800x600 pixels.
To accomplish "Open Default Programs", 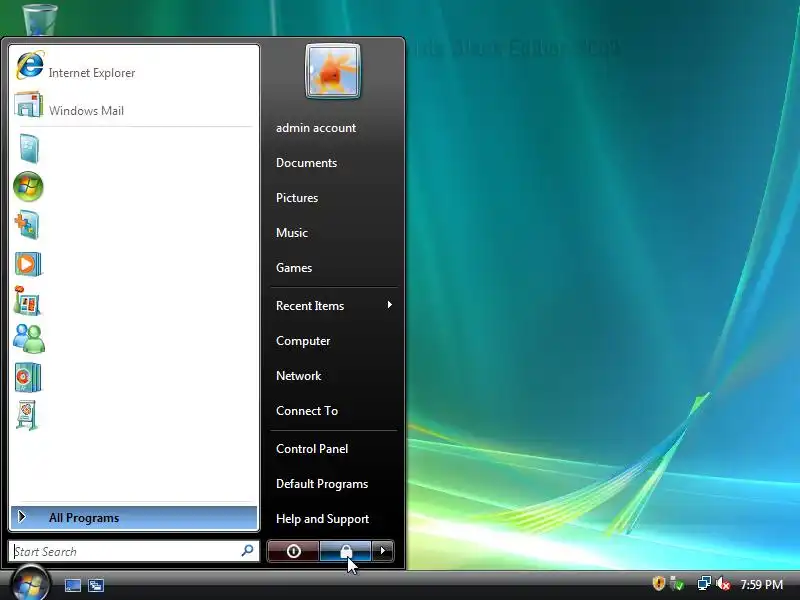I will tap(322, 484).
